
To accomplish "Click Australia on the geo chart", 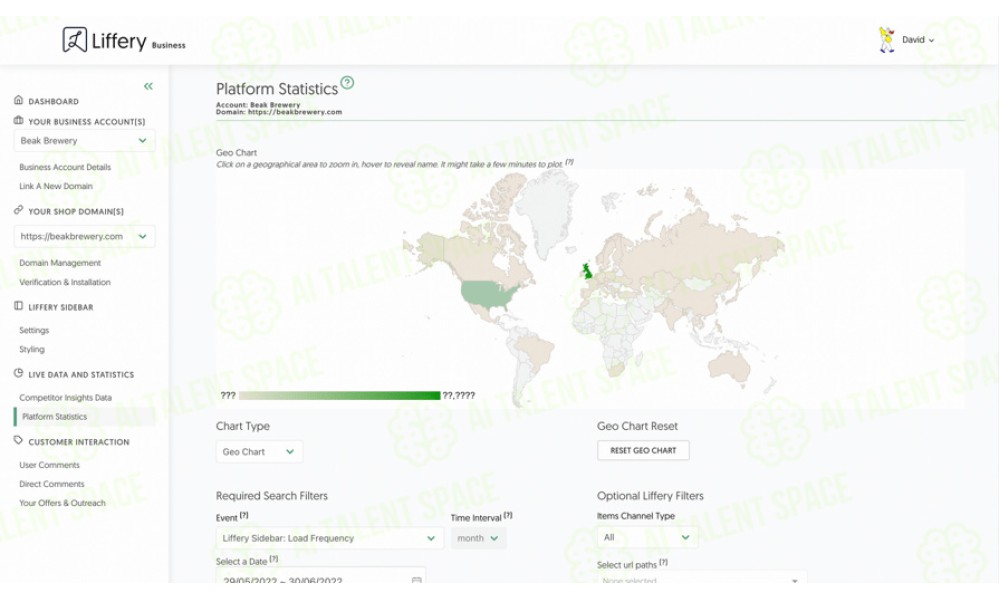I will pyautogui.click(x=731, y=367).
